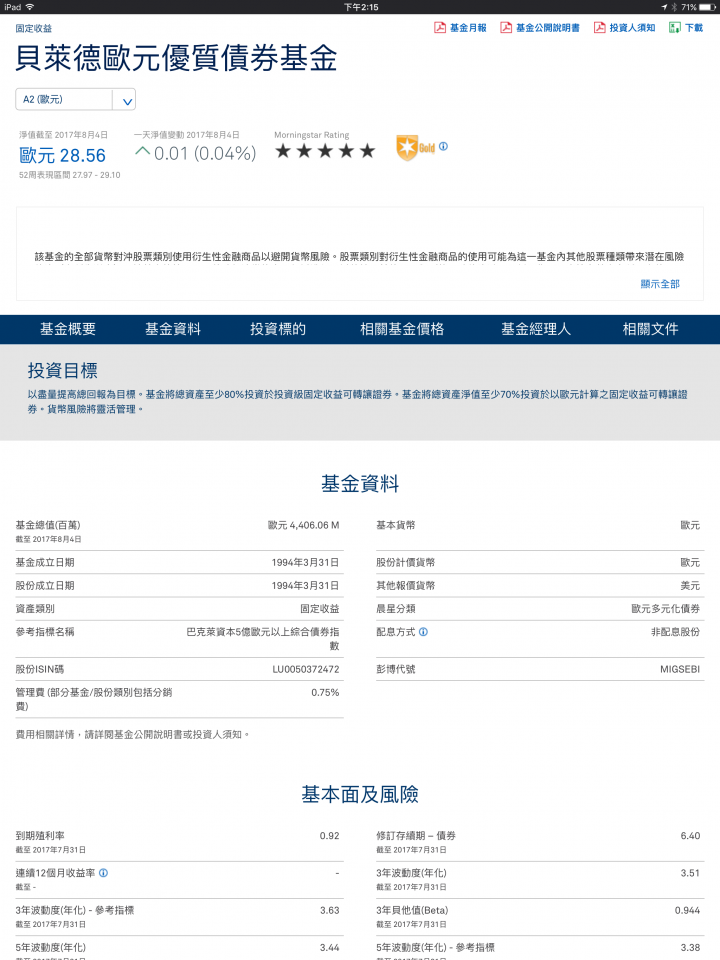This screenshot has height=960, width=720.
Task: Open the 基金公開說明書 link
Action: 547,28
